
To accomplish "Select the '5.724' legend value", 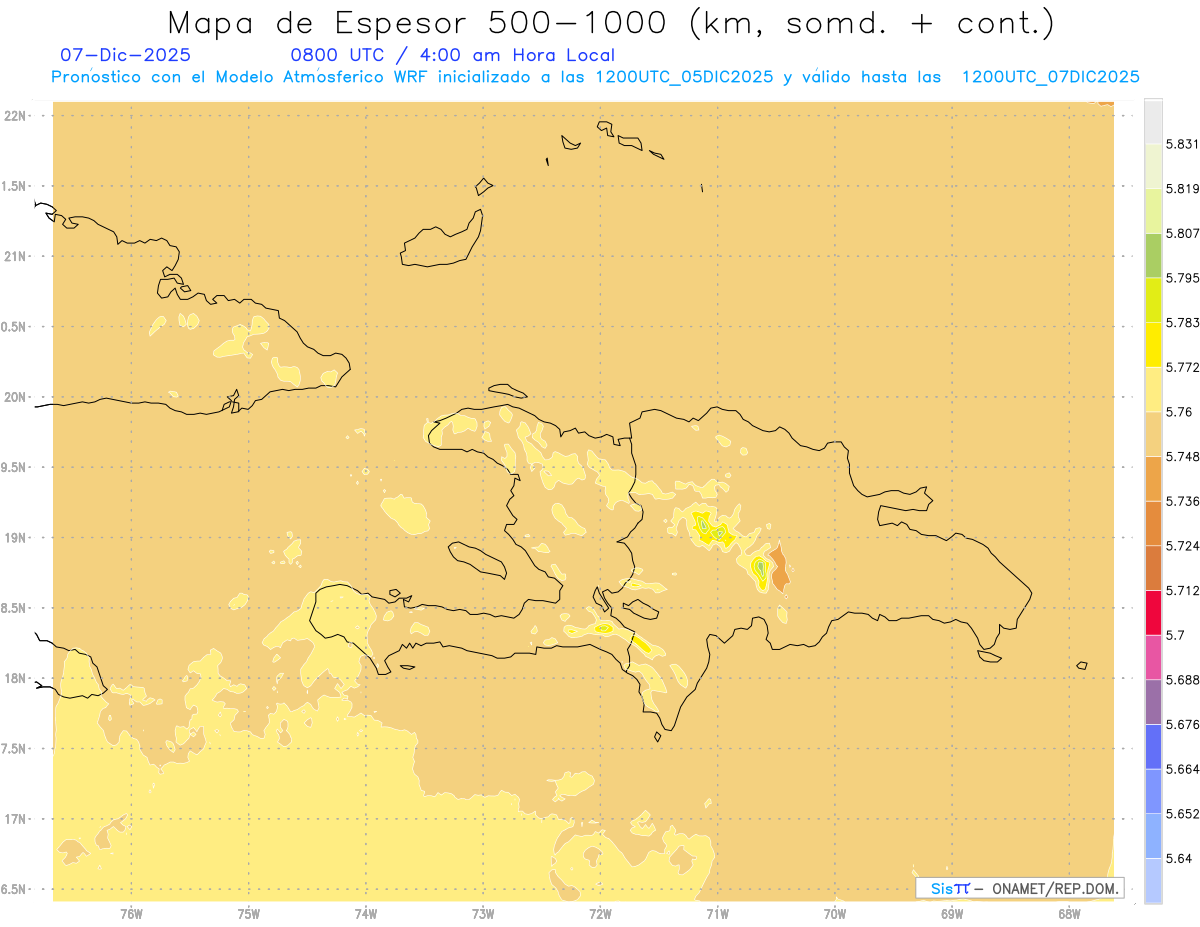I will (1182, 546).
